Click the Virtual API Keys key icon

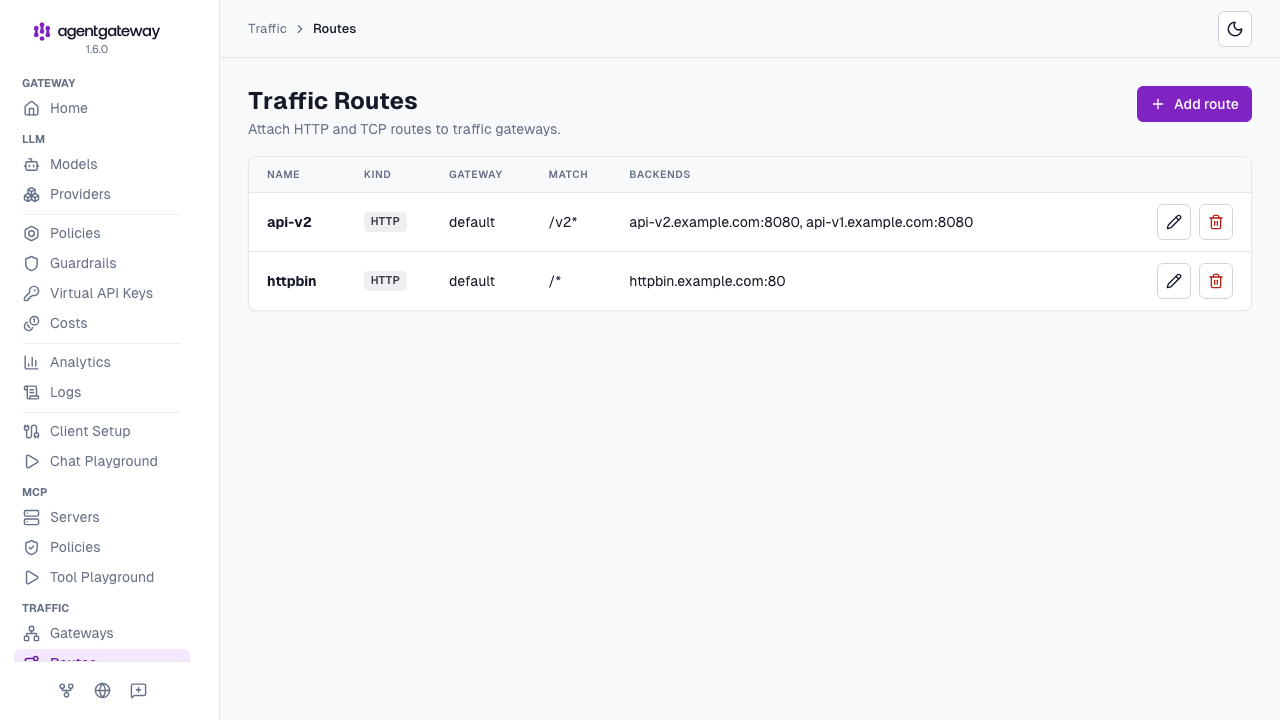point(32,293)
